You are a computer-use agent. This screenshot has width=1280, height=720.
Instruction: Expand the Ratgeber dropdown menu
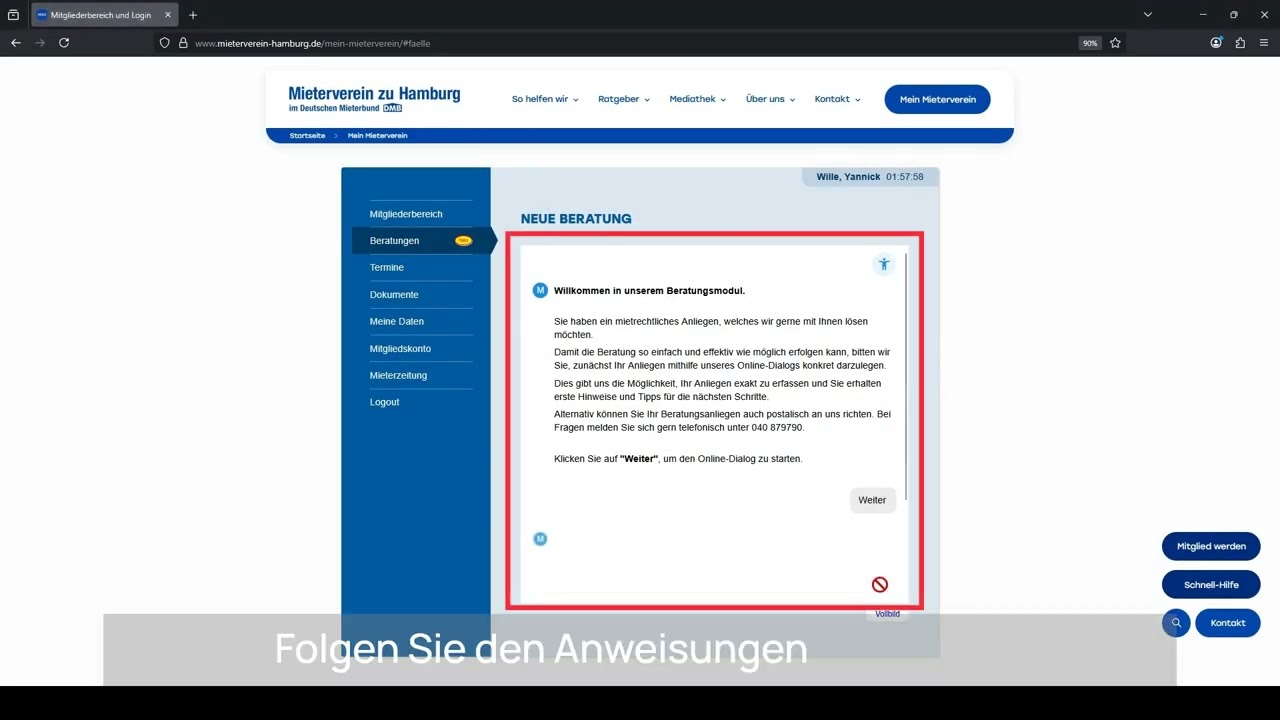[624, 99]
